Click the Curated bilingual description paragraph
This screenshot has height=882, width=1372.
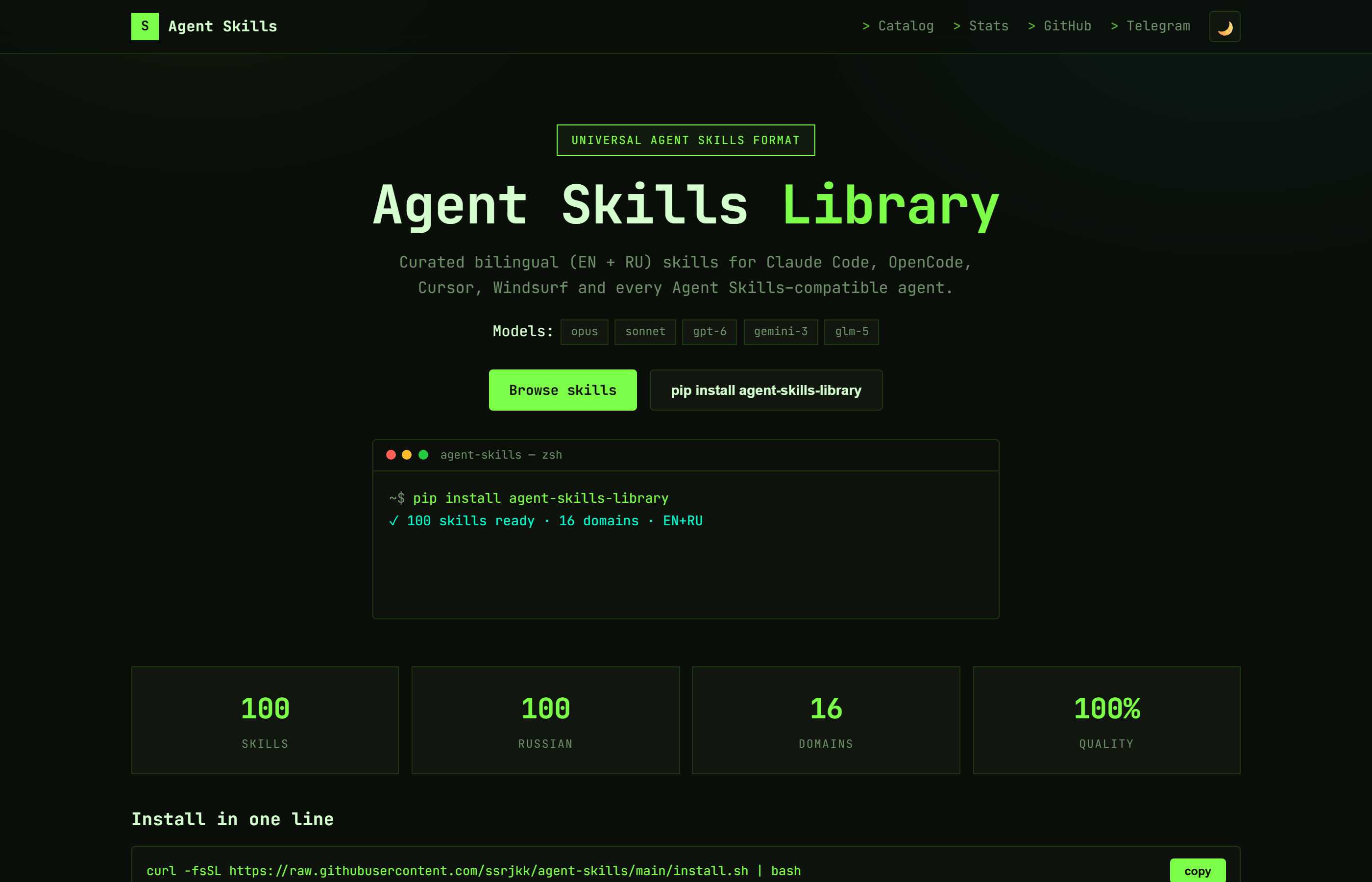(686, 275)
